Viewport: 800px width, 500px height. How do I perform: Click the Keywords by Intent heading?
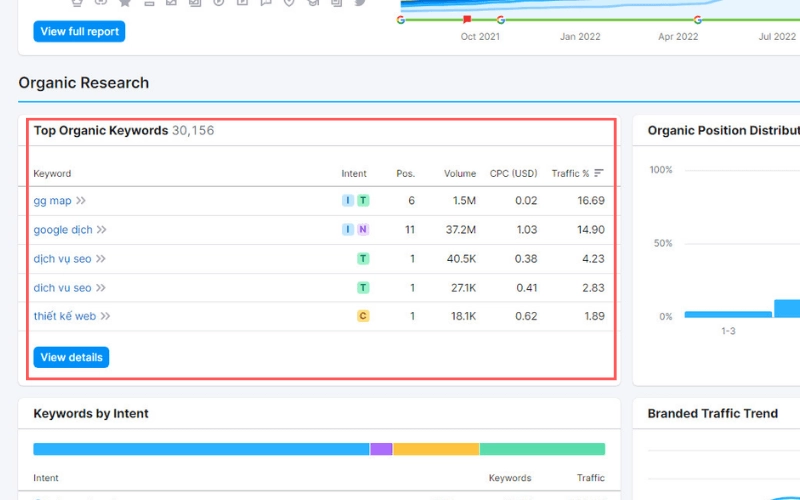pyautogui.click(x=91, y=414)
